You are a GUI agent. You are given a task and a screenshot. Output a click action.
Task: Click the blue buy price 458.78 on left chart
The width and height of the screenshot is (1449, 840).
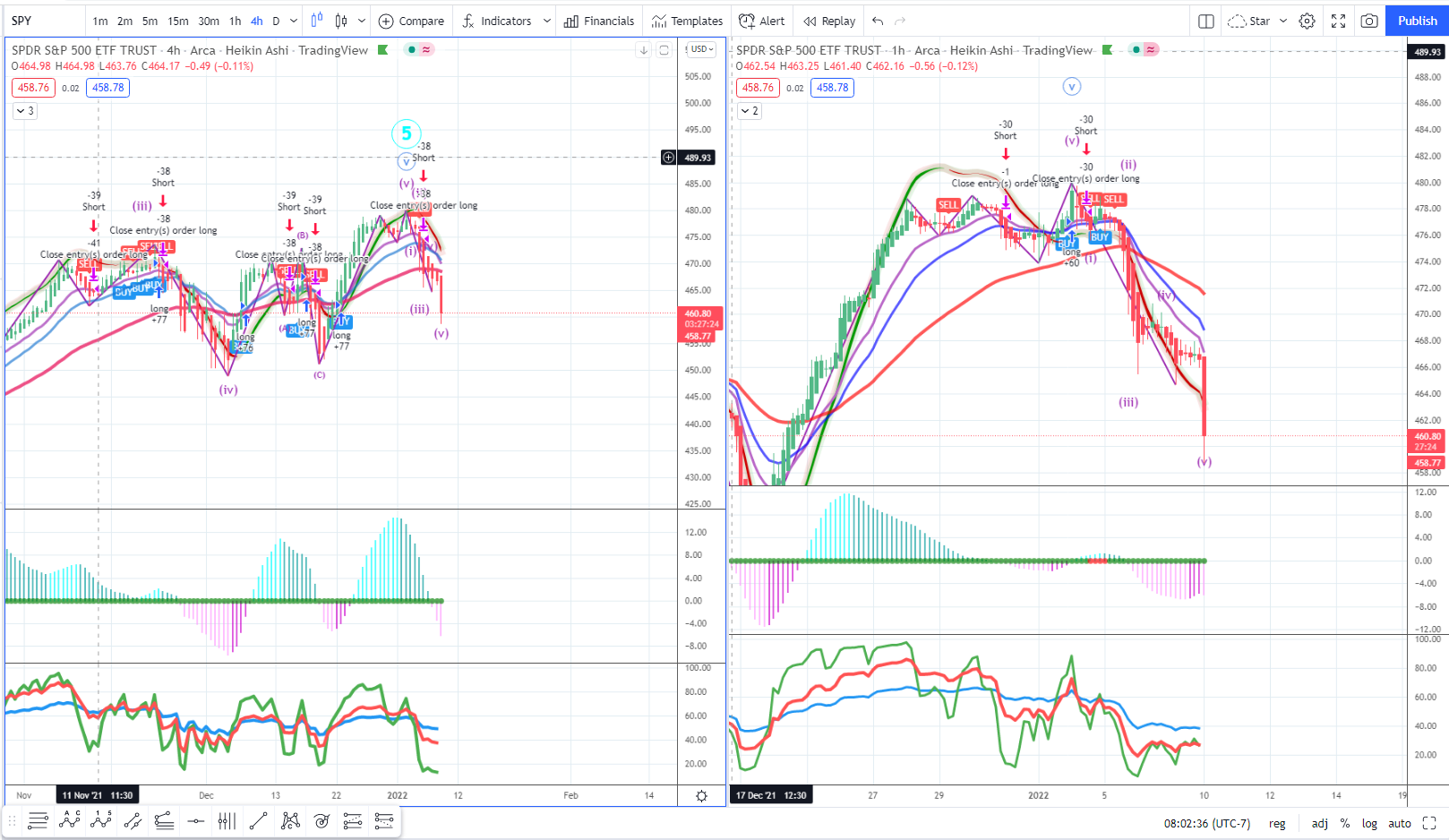107,88
